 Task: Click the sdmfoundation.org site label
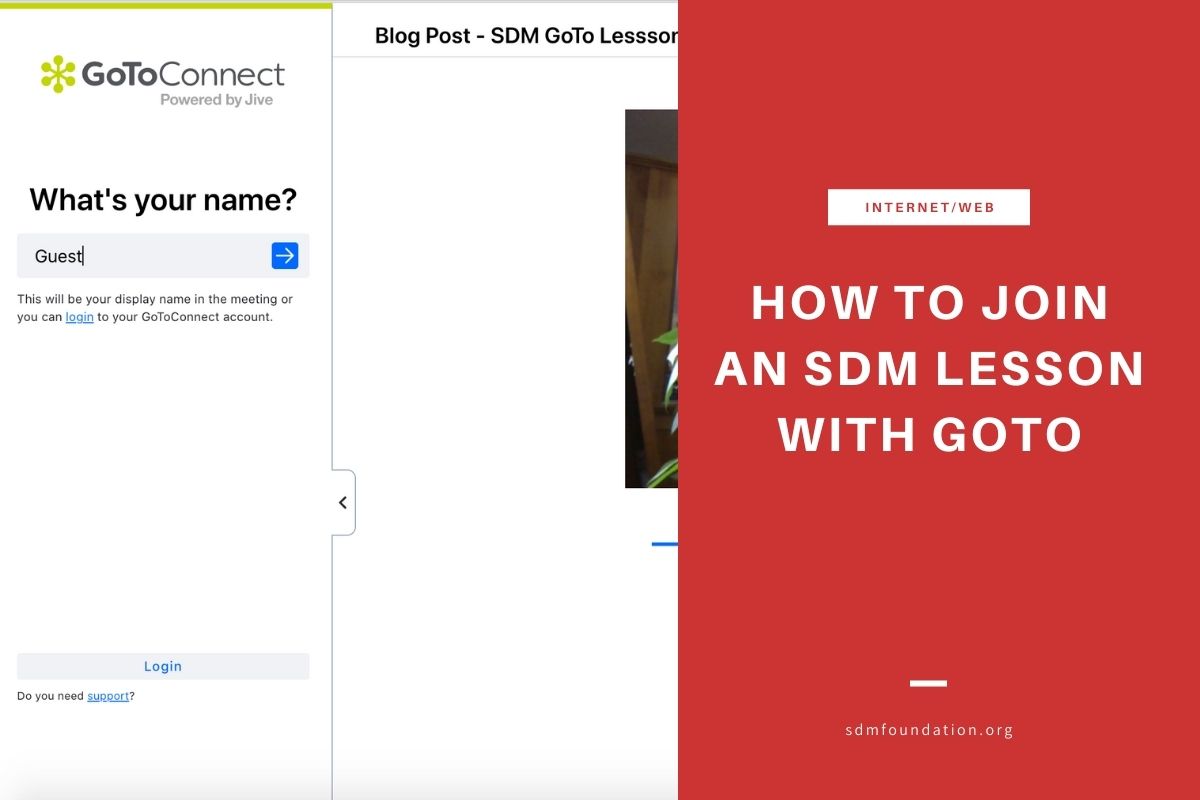929,730
